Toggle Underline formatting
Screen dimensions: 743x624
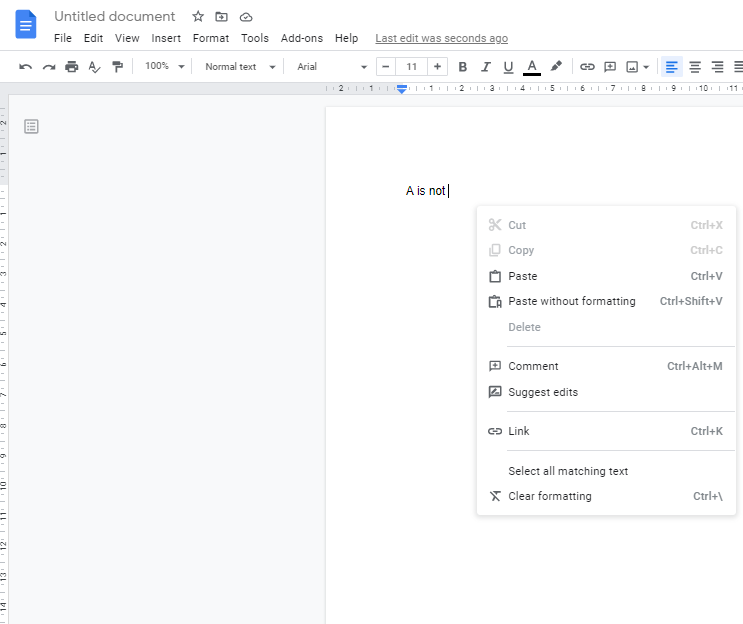508,67
